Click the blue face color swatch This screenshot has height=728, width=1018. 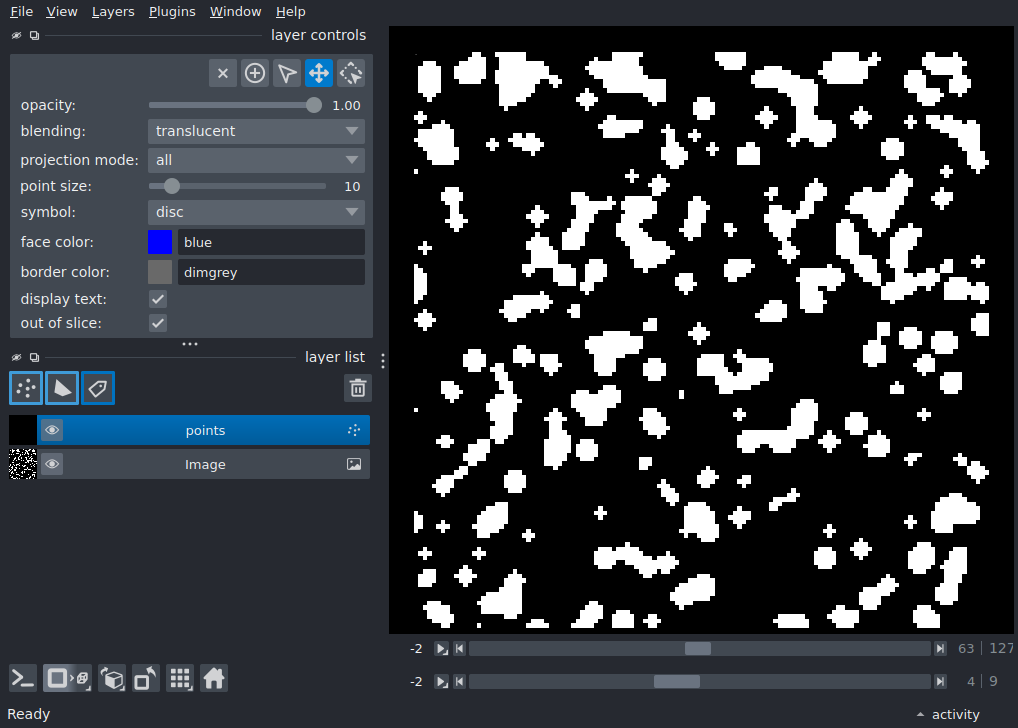click(160, 242)
